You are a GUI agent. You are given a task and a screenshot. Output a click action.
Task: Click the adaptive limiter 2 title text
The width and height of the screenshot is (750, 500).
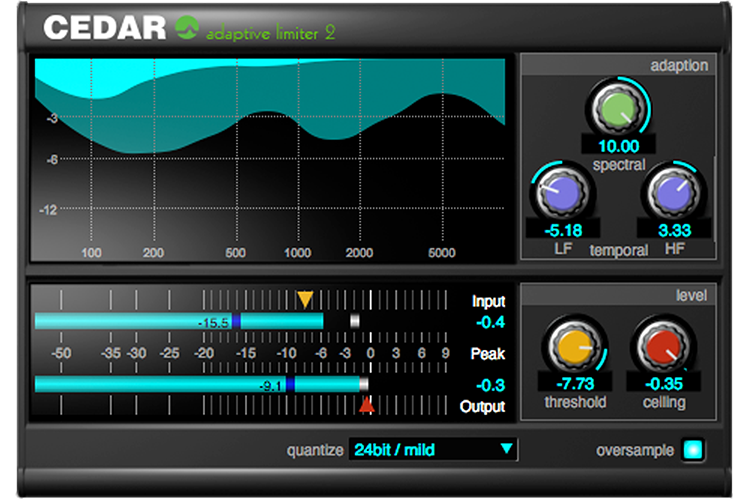pos(271,33)
